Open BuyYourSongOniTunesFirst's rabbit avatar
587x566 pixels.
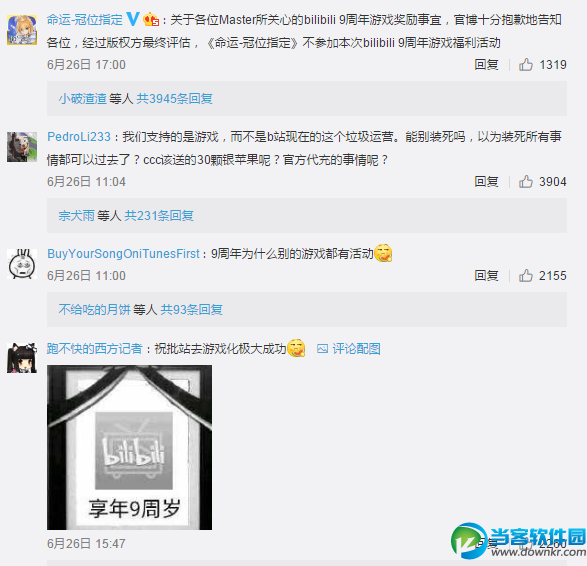tap(22, 264)
